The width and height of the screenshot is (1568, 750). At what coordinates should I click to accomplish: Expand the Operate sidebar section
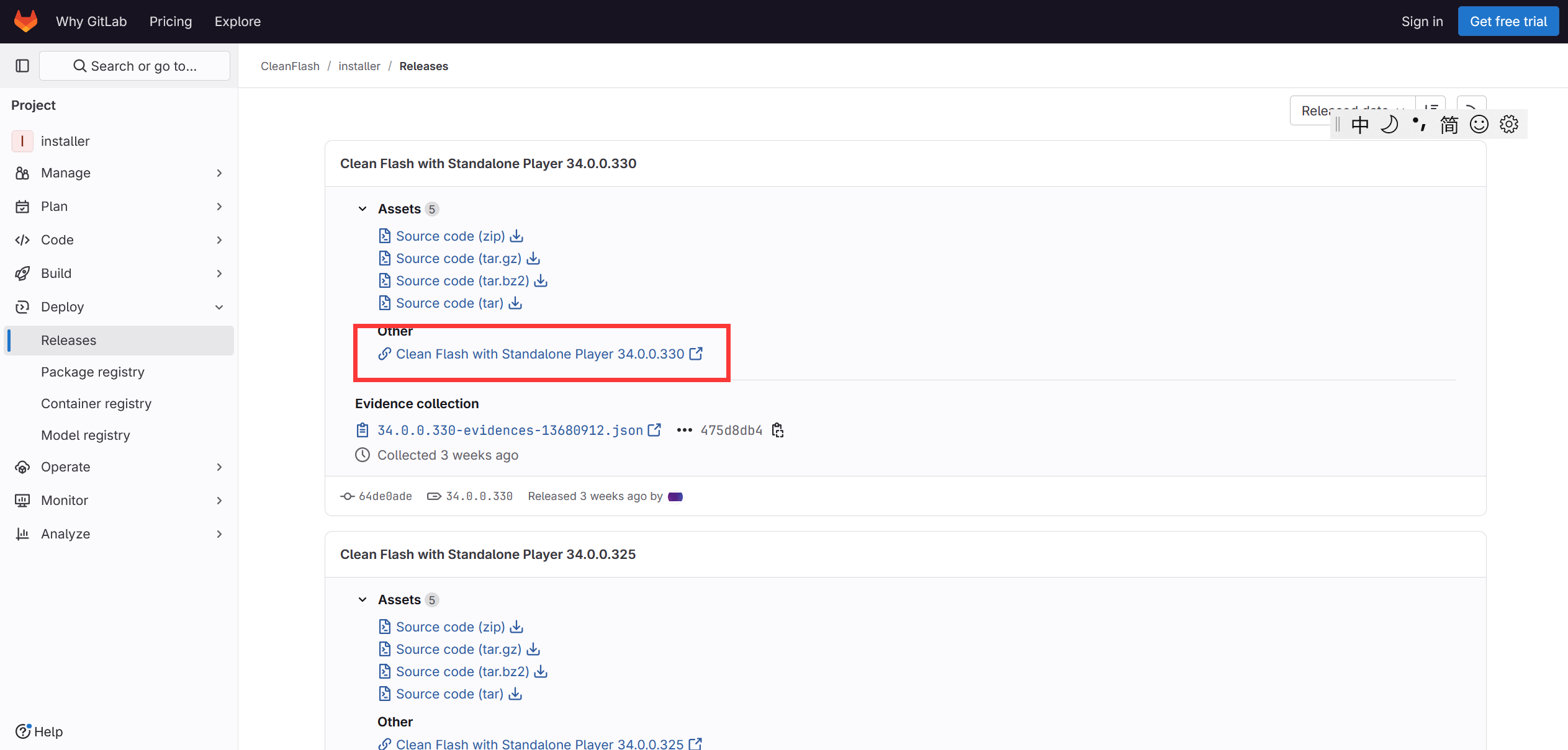tap(119, 467)
